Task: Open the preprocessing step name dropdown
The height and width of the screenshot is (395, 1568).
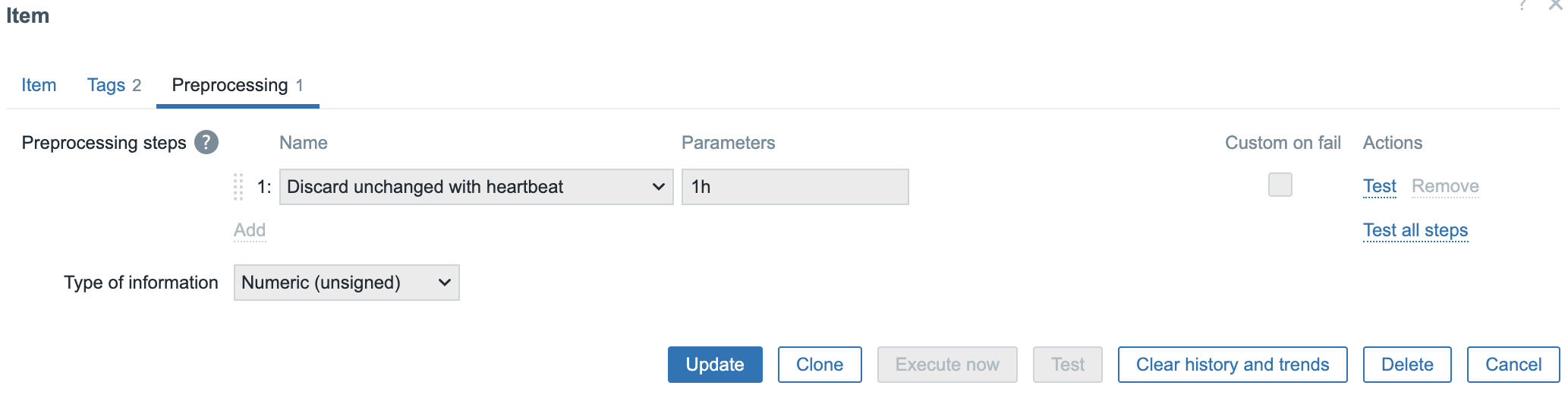Action: point(477,187)
